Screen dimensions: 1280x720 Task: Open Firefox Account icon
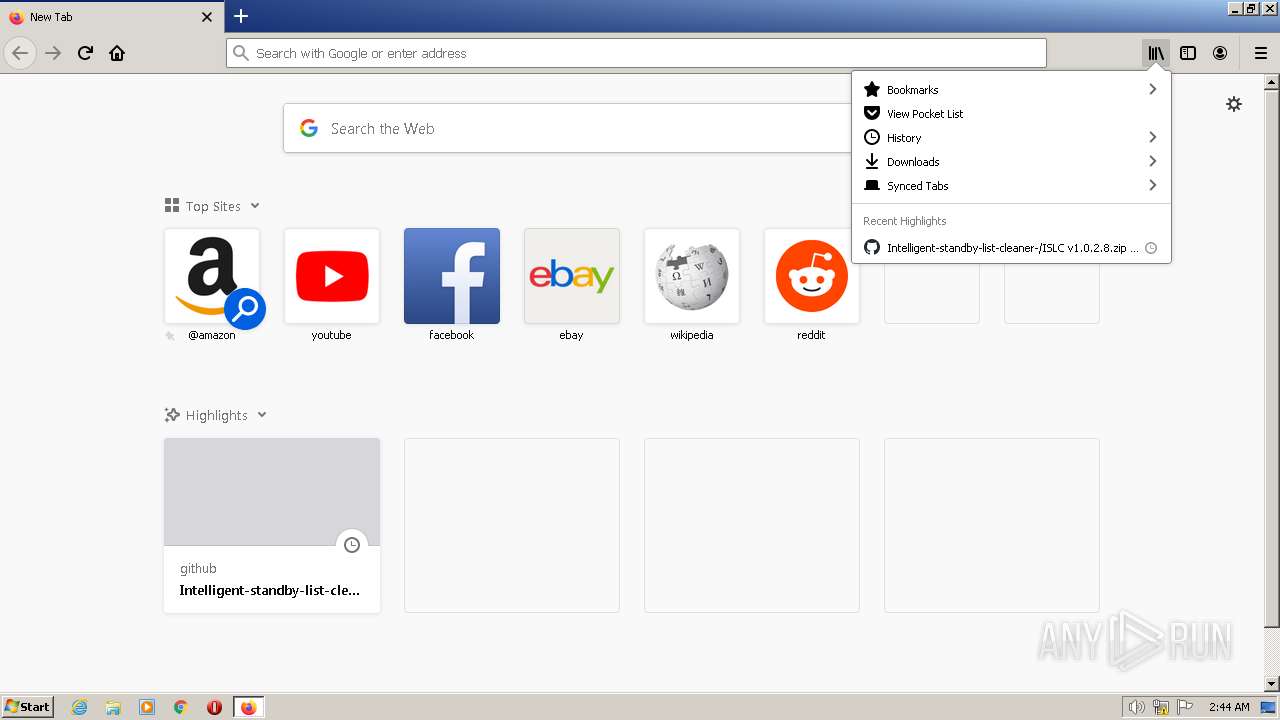pyautogui.click(x=1220, y=53)
